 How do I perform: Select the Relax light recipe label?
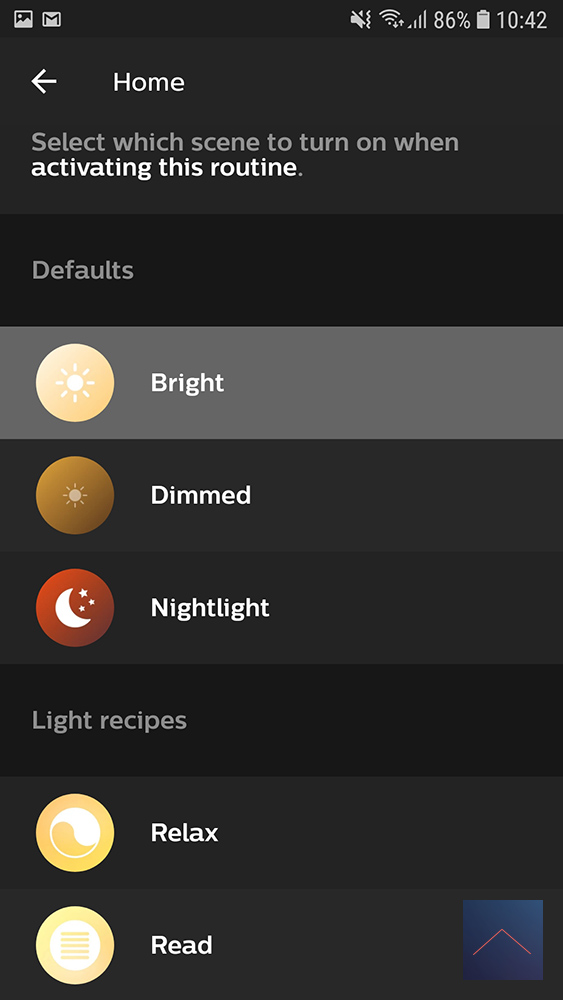pyautogui.click(x=184, y=832)
